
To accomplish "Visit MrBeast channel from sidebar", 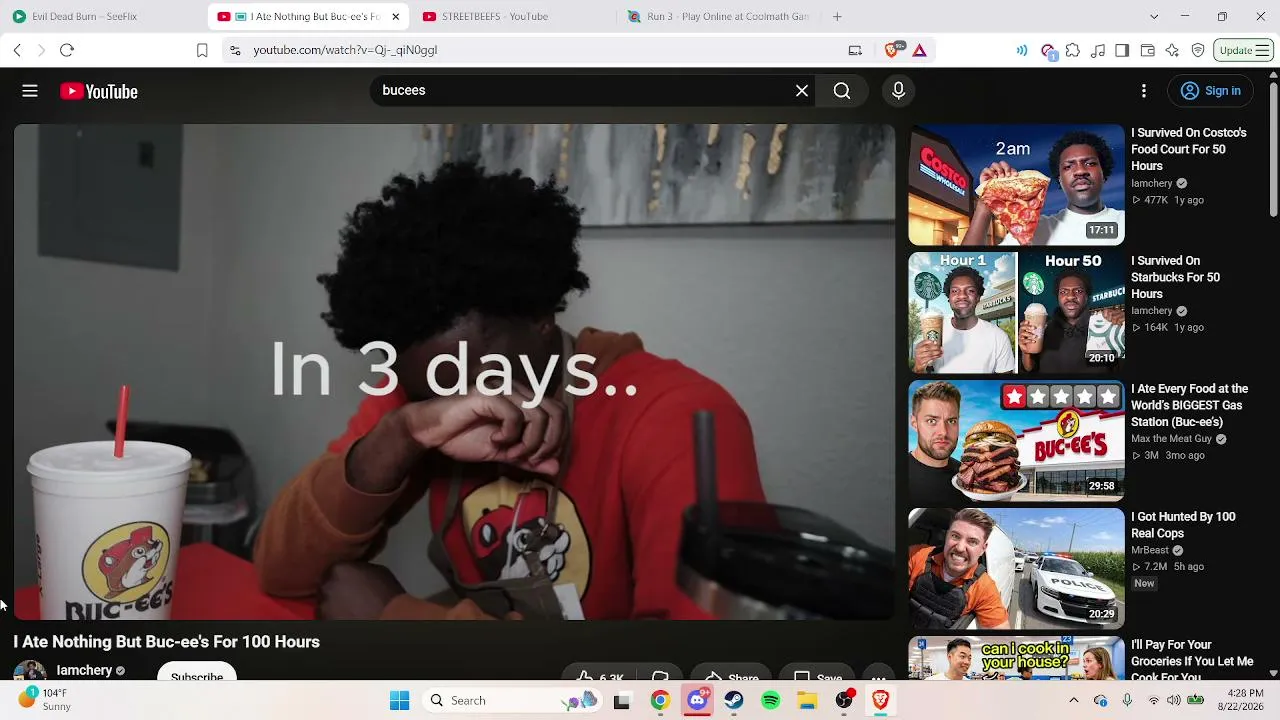I will click(x=1150, y=550).
